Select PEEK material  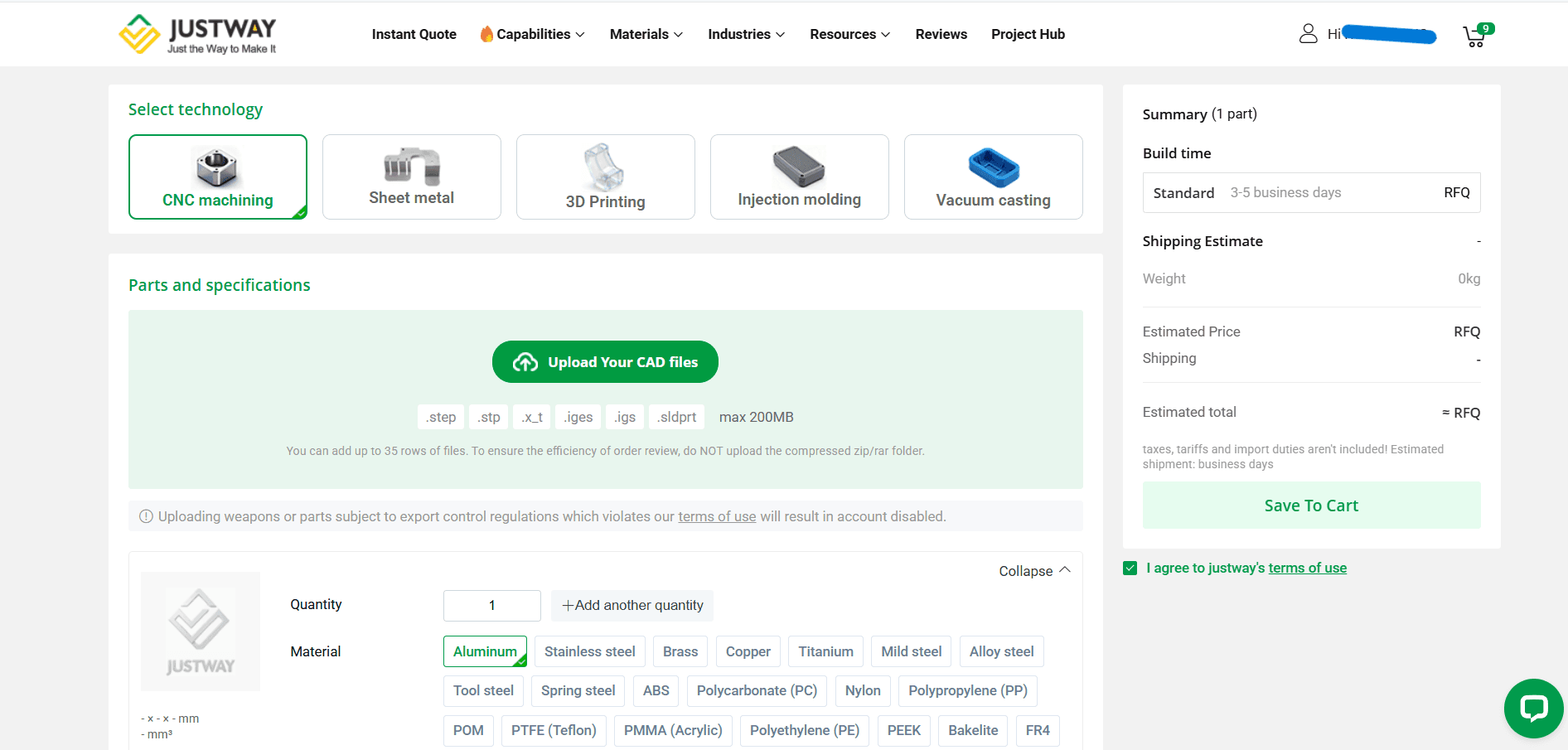(x=904, y=730)
